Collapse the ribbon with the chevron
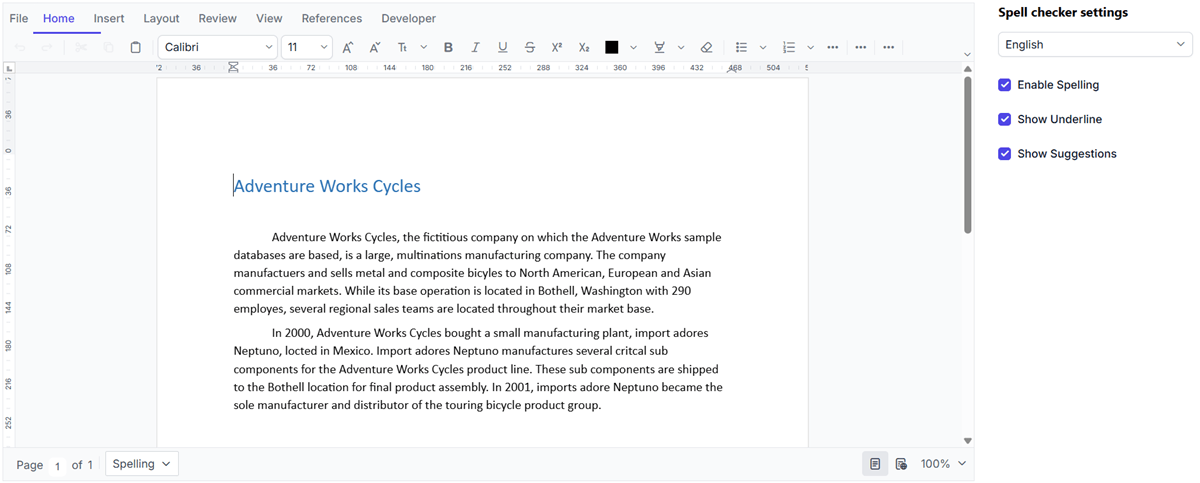1200x483 pixels. (967, 55)
